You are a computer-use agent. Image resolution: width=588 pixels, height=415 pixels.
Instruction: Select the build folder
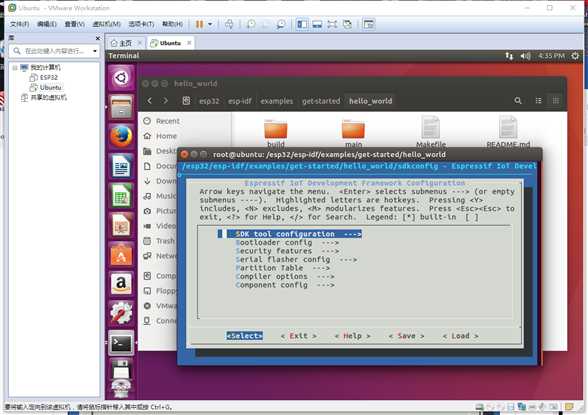[x=276, y=132]
